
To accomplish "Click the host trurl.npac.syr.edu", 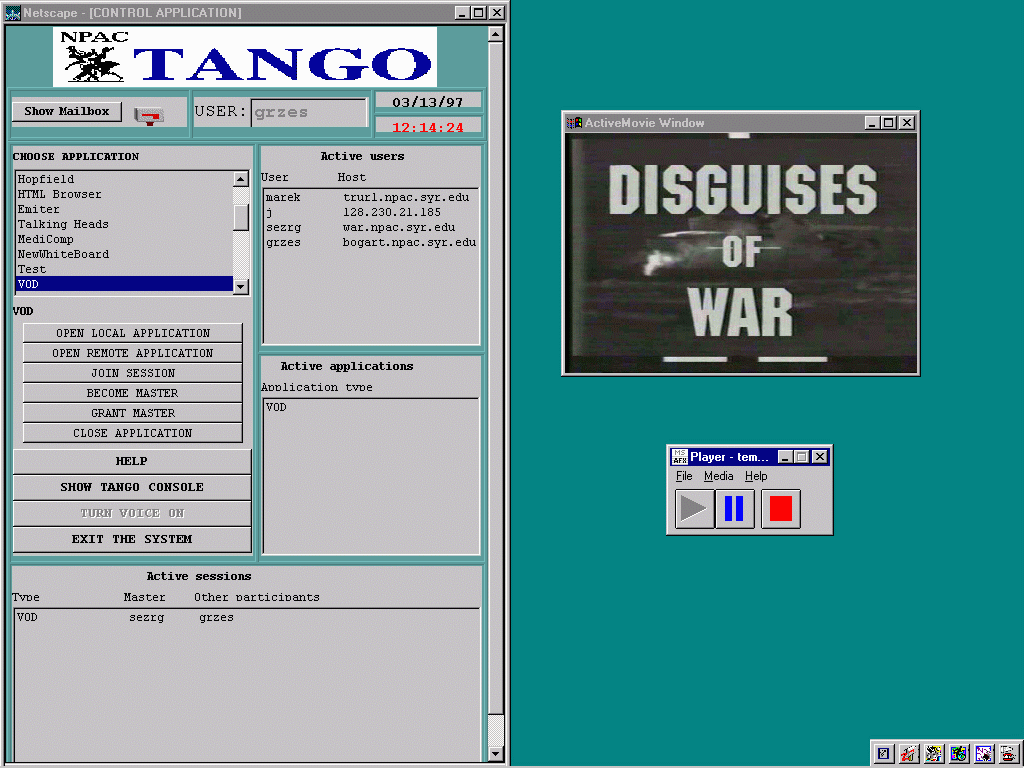I will pyautogui.click(x=406, y=197).
